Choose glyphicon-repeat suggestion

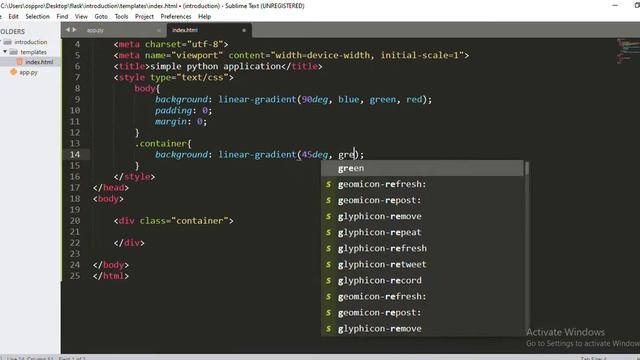[x=422, y=232]
